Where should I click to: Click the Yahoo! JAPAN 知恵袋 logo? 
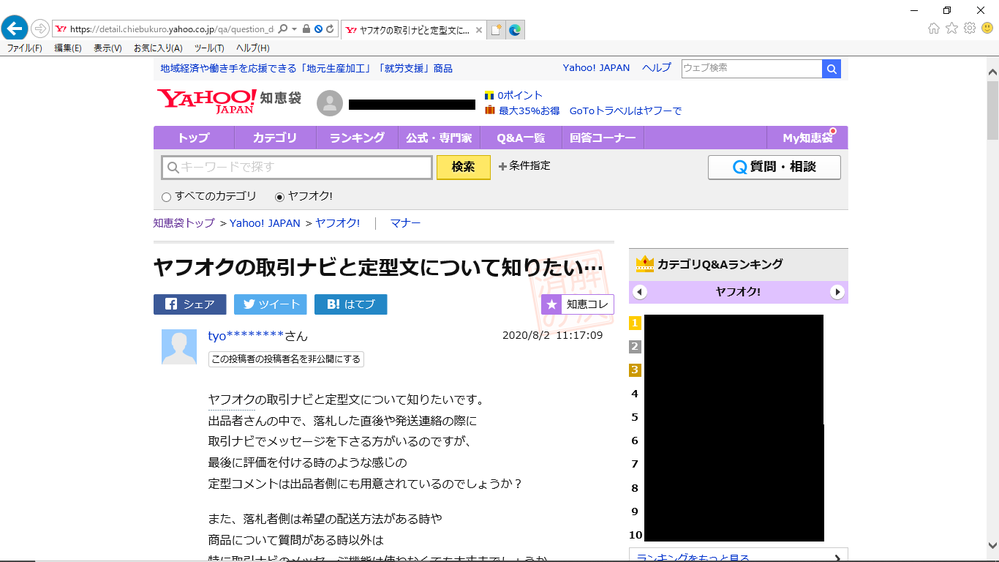click(x=229, y=101)
